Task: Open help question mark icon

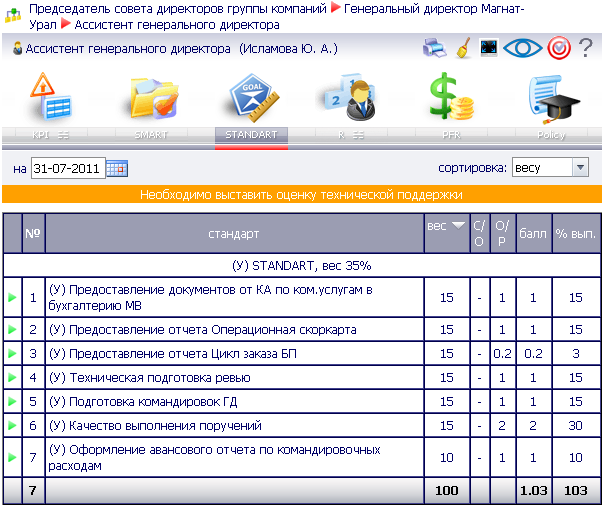Action: [x=586, y=48]
